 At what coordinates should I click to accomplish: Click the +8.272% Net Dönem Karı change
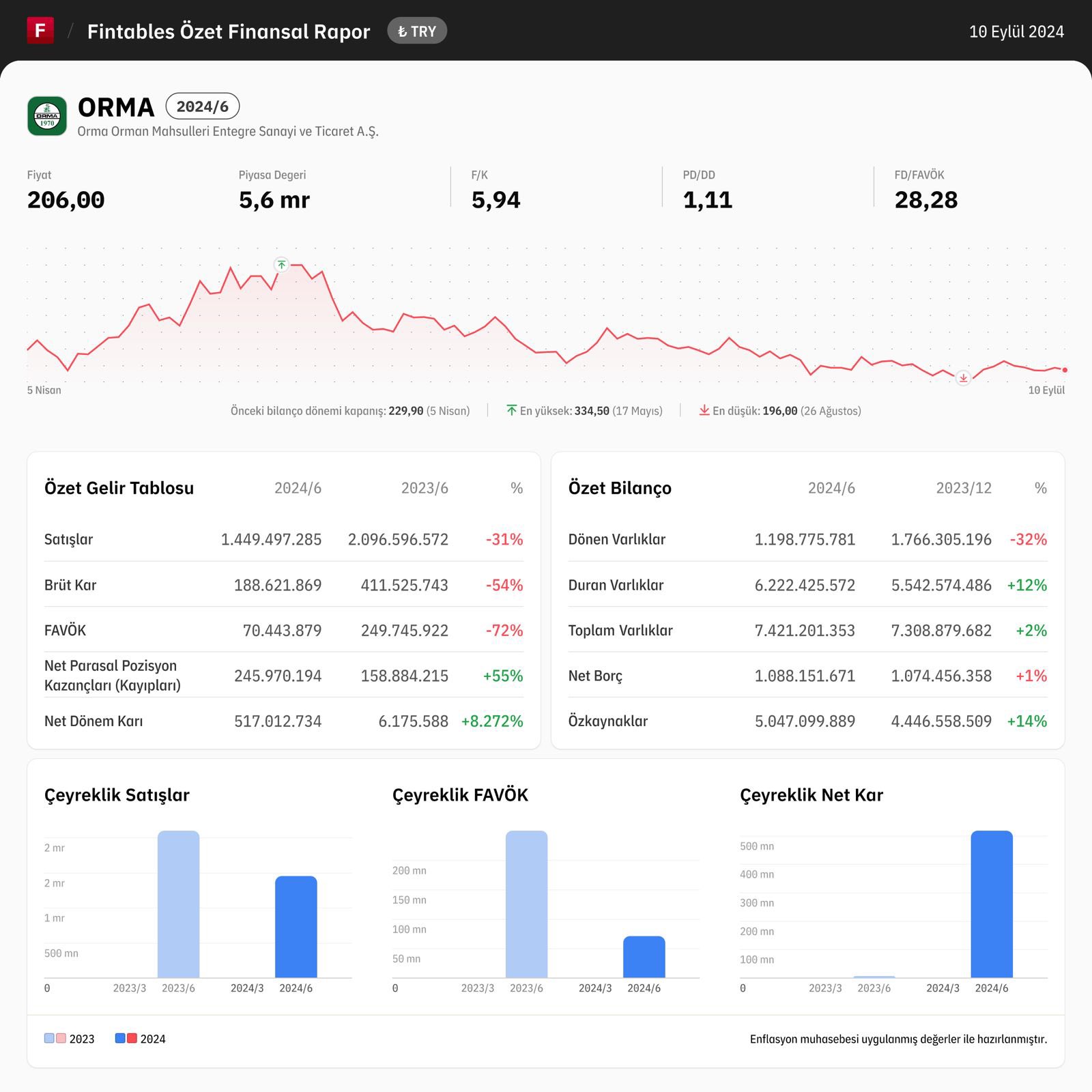pyautogui.click(x=492, y=721)
